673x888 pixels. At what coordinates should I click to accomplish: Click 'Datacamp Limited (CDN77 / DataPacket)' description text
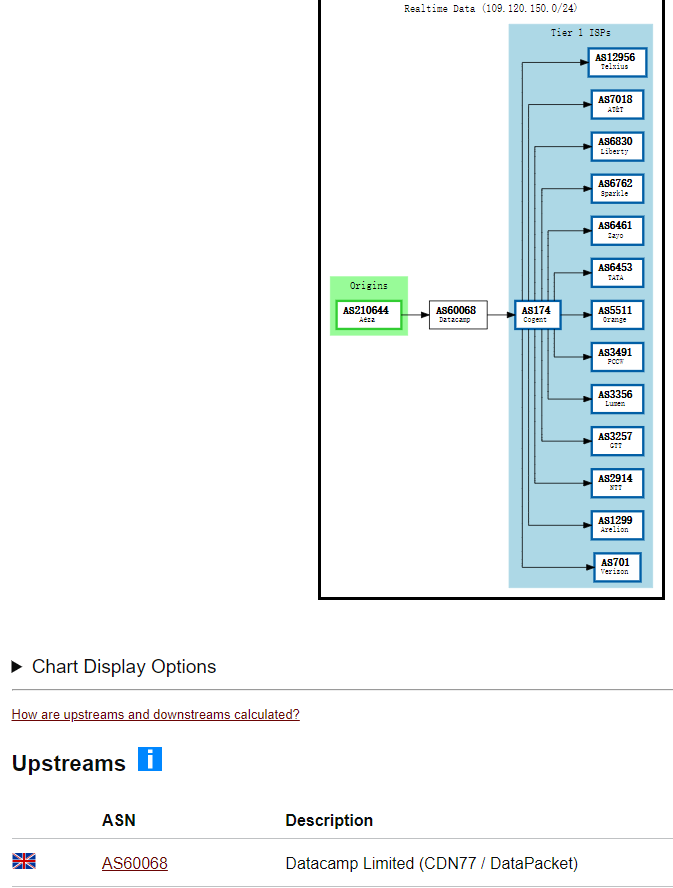432,863
